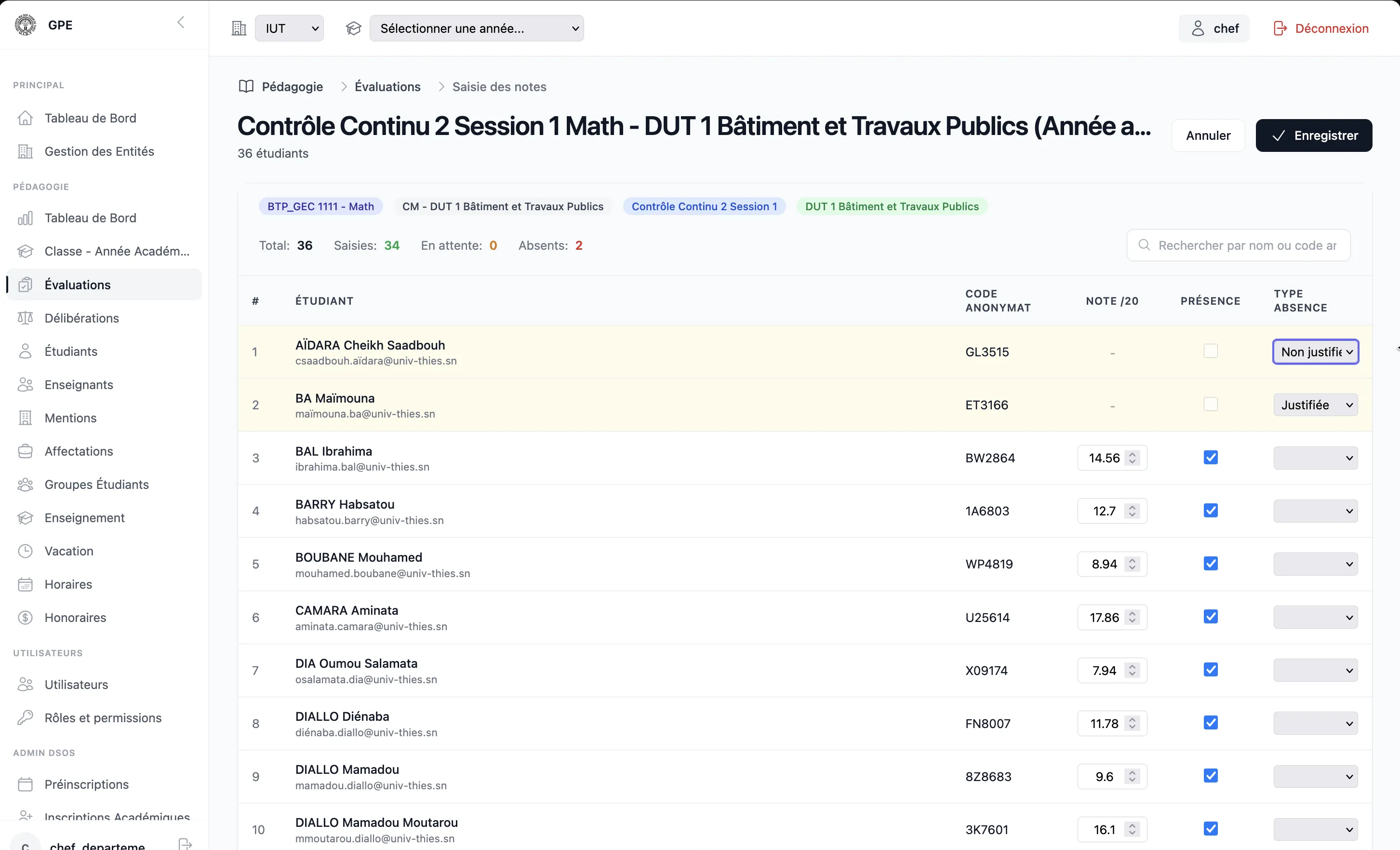Click the Rôles et permissions key icon

click(25, 717)
